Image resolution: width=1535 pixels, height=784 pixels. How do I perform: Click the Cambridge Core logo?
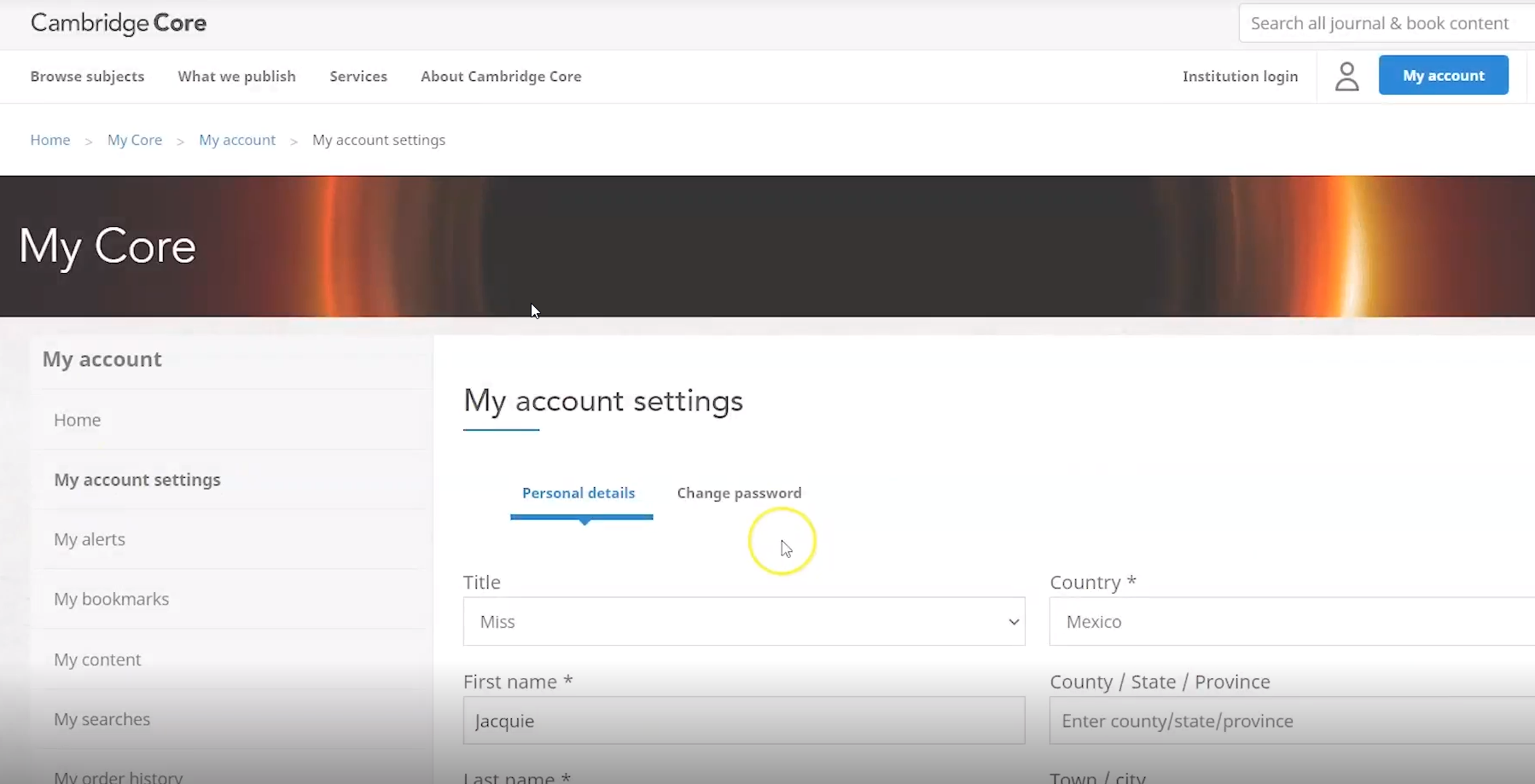(119, 23)
